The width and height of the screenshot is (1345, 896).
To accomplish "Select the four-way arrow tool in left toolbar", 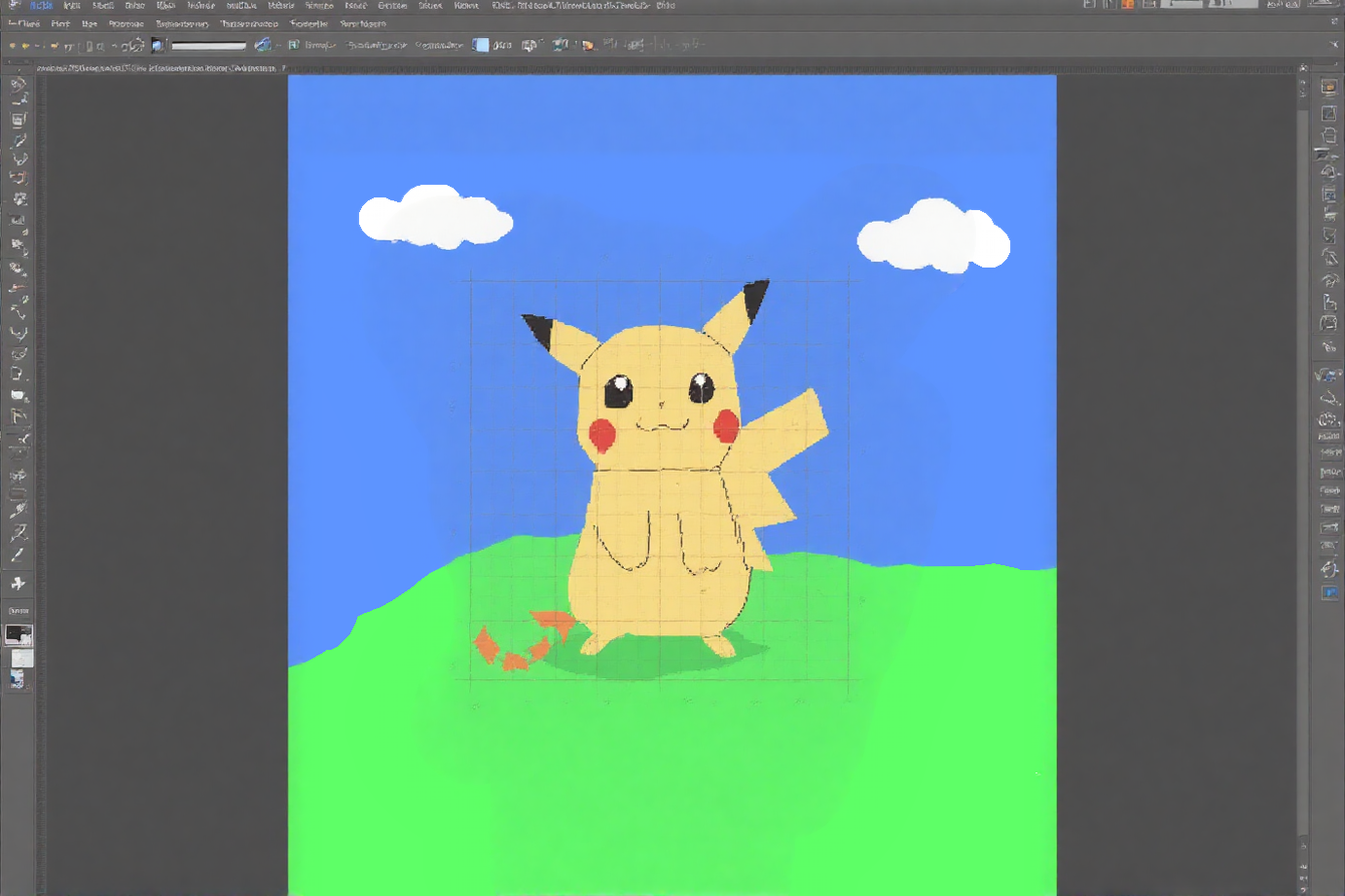I will point(18,583).
